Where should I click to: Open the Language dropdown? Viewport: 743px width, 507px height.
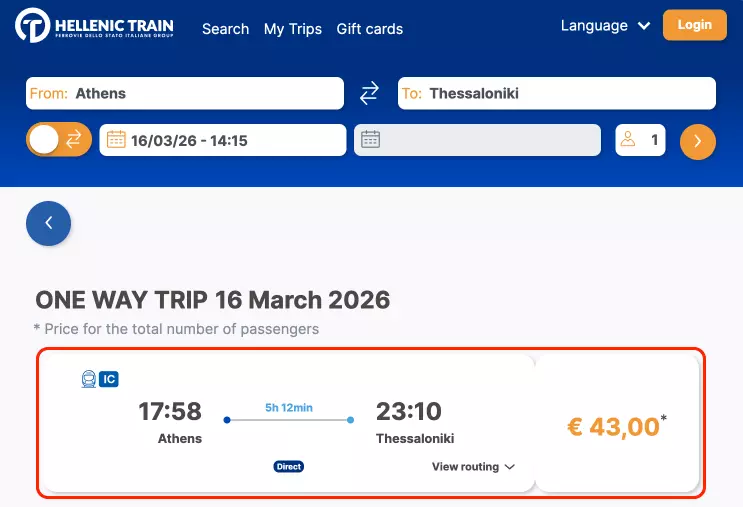[x=605, y=26]
